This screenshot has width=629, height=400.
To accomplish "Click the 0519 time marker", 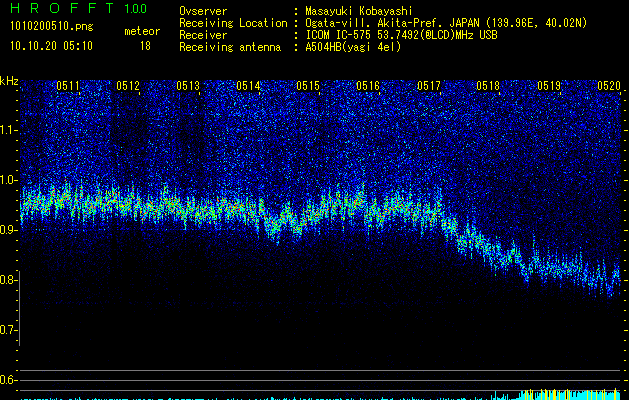I will [548, 87].
